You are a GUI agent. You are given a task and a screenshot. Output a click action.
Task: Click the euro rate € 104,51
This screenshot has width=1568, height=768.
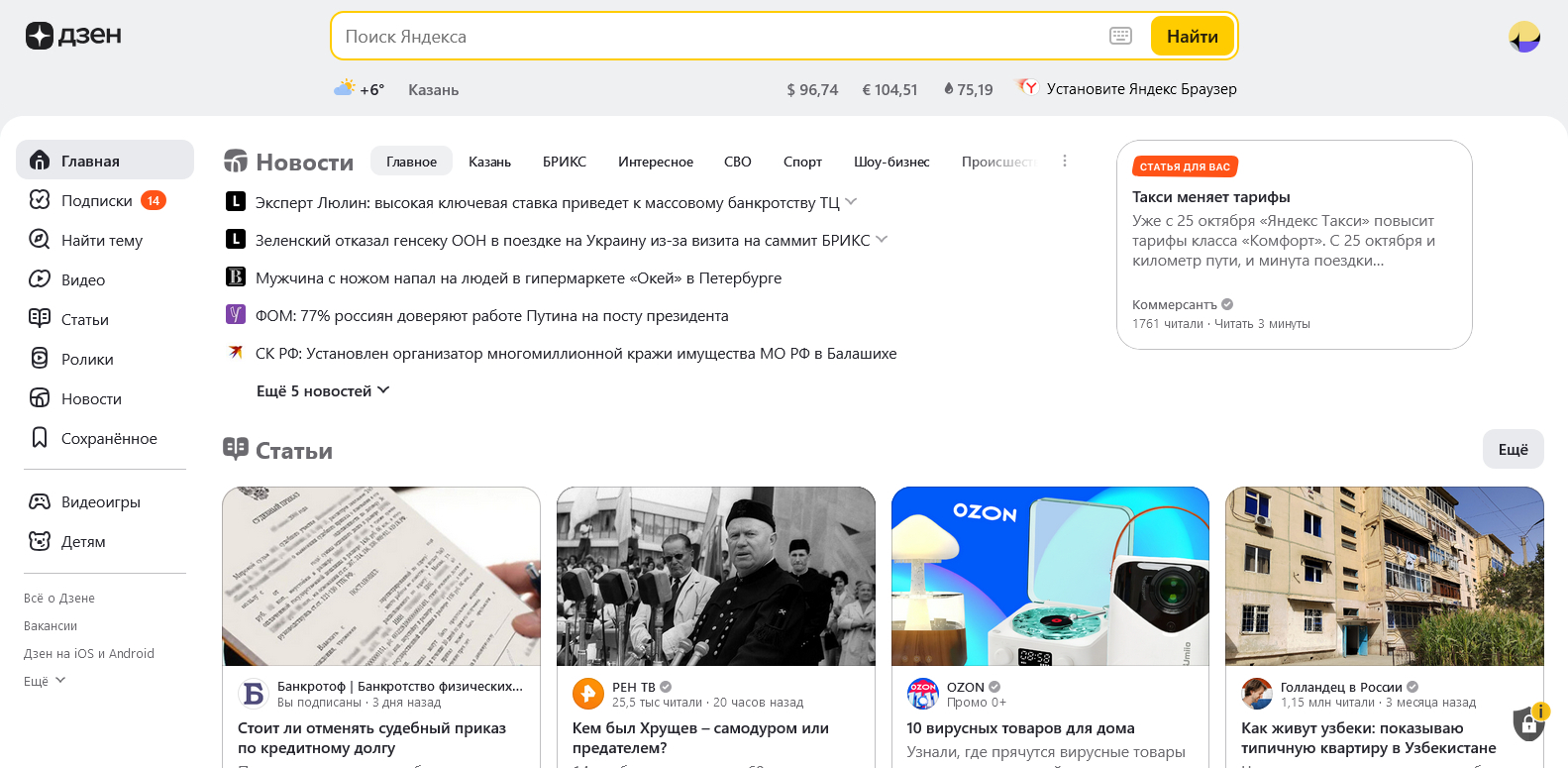point(890,89)
